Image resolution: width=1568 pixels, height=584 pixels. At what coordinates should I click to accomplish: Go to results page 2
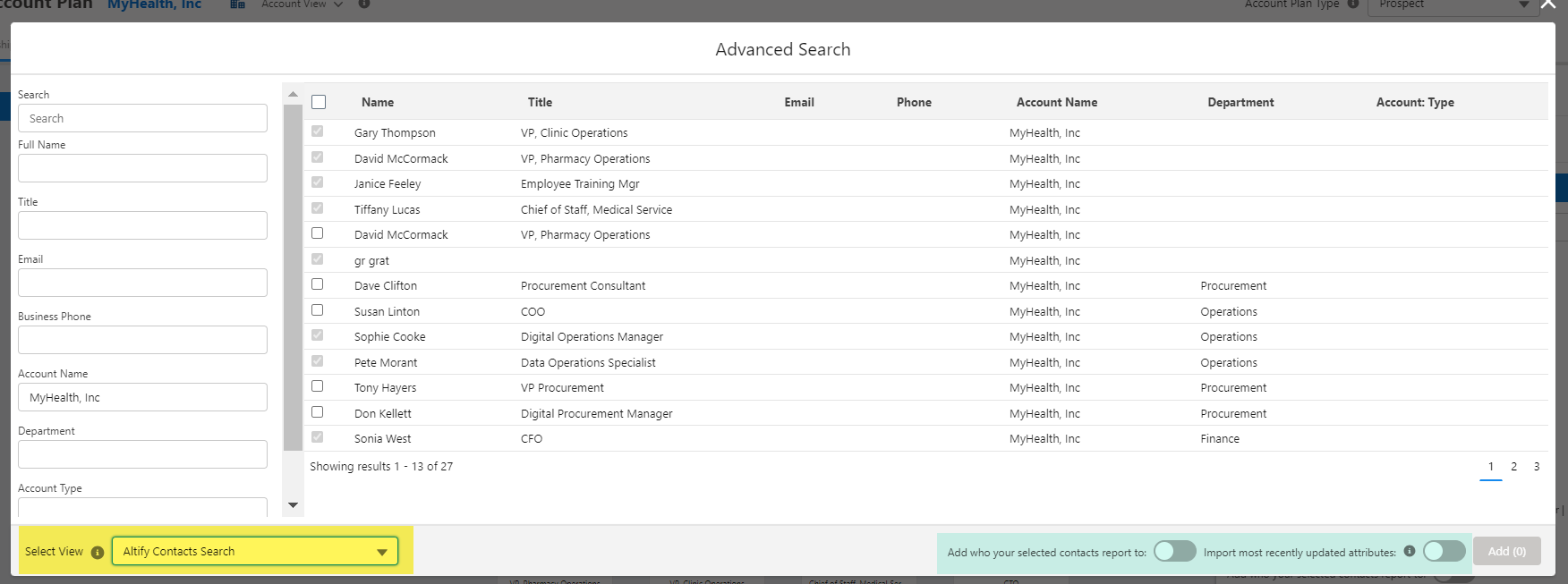pos(1513,467)
